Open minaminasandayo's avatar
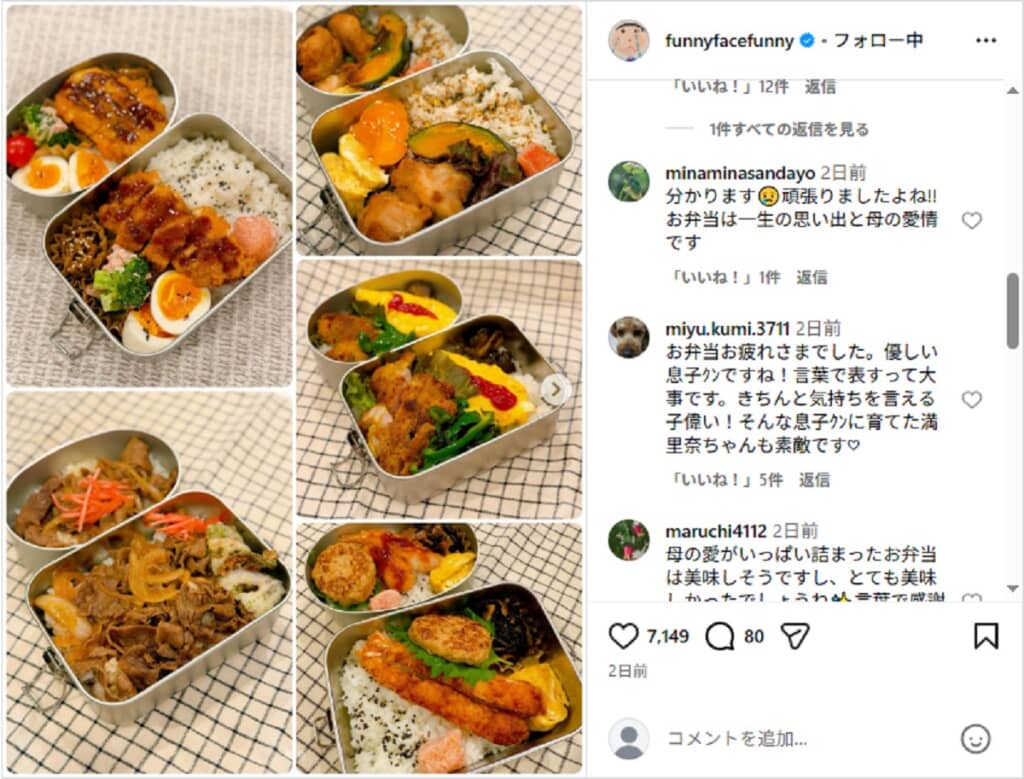This screenshot has height=779, width=1024. point(628,181)
